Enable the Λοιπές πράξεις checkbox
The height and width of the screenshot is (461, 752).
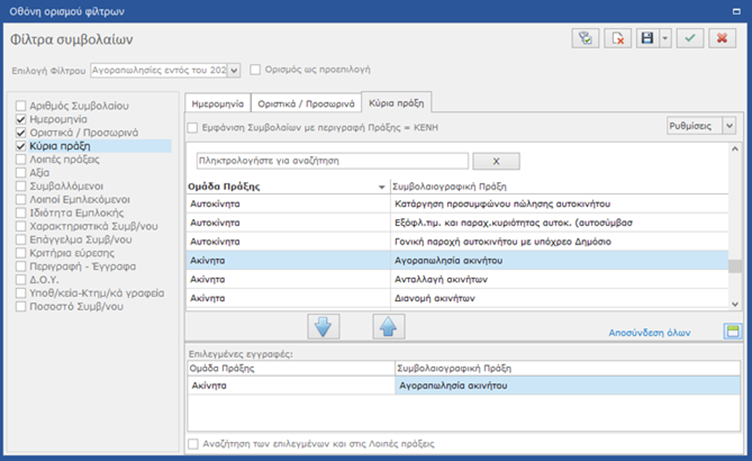tap(21, 159)
